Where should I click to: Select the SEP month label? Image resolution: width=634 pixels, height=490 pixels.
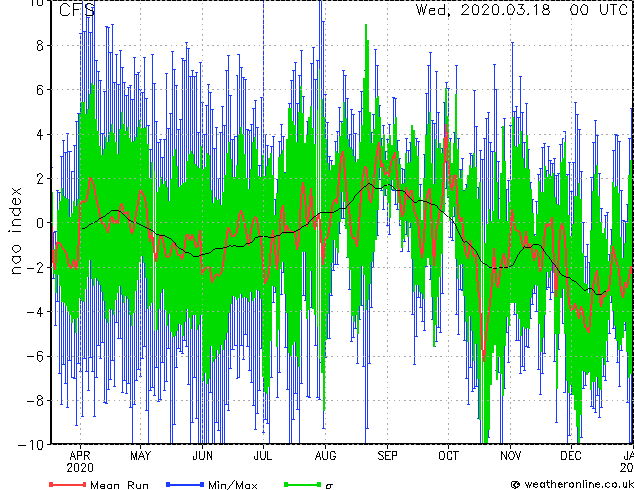coord(387,456)
